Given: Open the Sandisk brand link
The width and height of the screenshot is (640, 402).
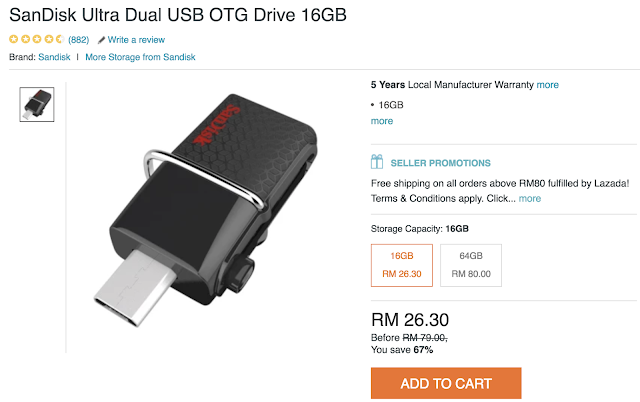Looking at the screenshot, I should pyautogui.click(x=54, y=57).
